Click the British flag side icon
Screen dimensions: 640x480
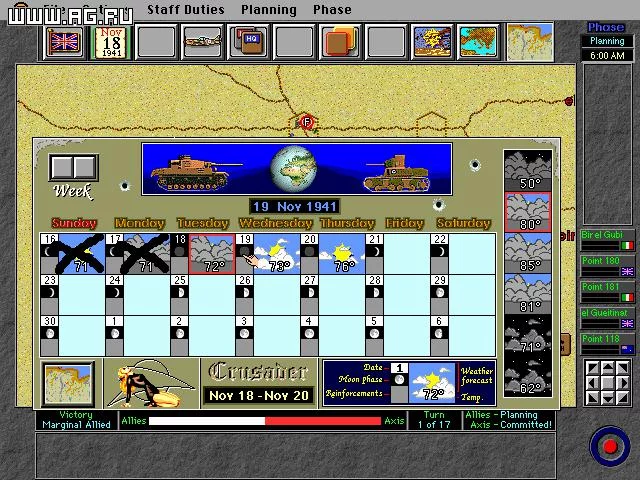click(x=64, y=41)
